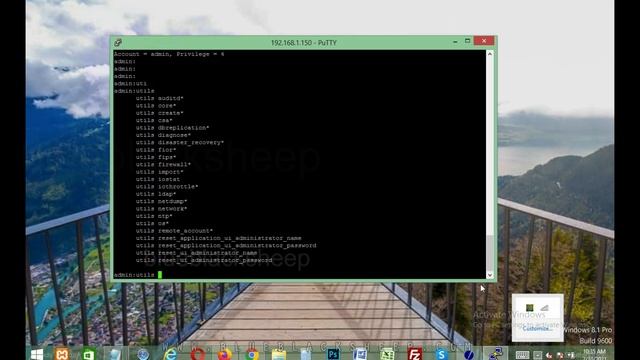
Task: Click the Action Center flag tray icon
Action: tap(560, 356)
